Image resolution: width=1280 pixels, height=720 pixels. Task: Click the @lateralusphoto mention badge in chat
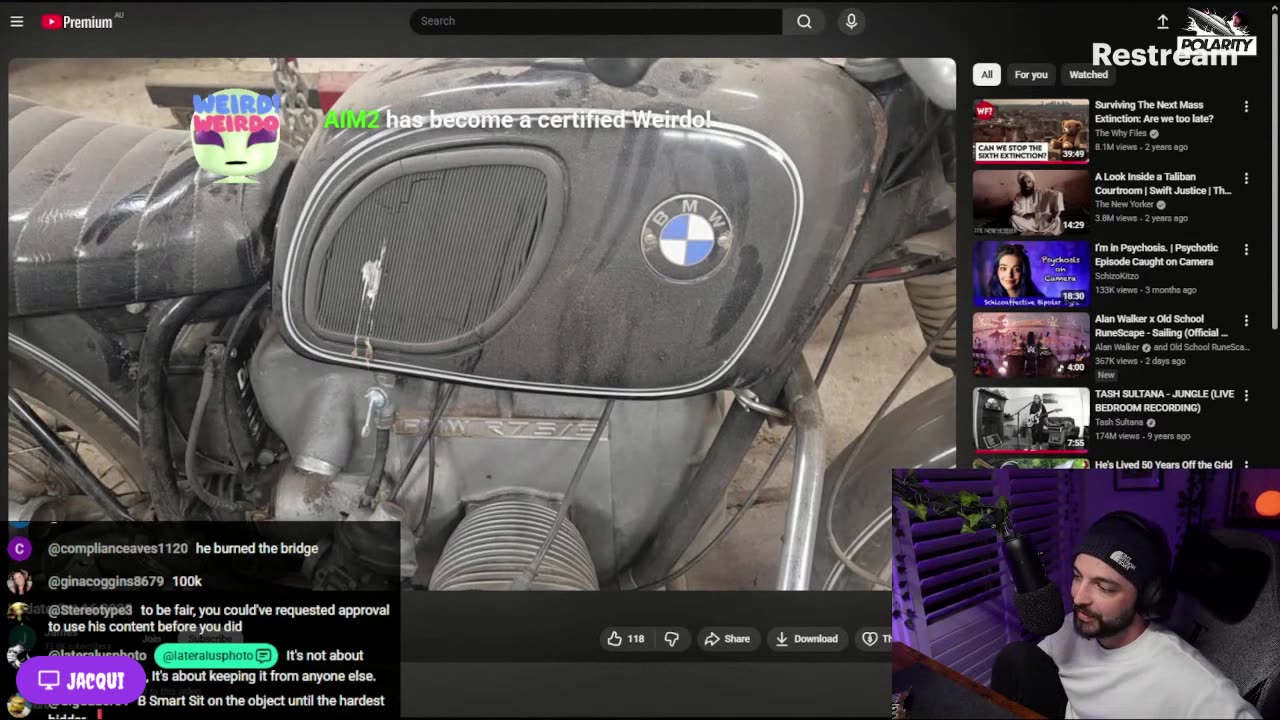tap(215, 656)
